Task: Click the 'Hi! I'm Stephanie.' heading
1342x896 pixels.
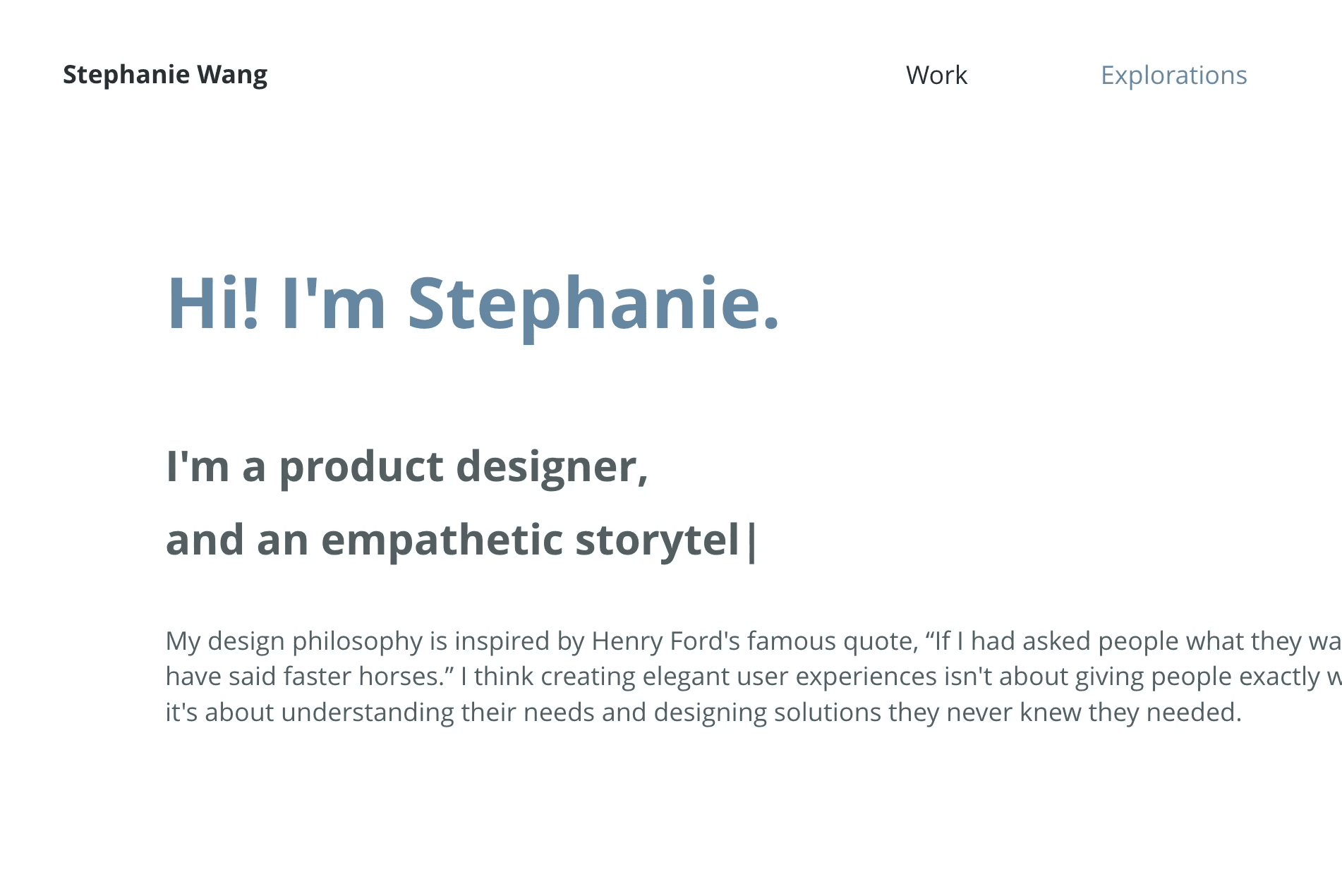Action: point(473,303)
